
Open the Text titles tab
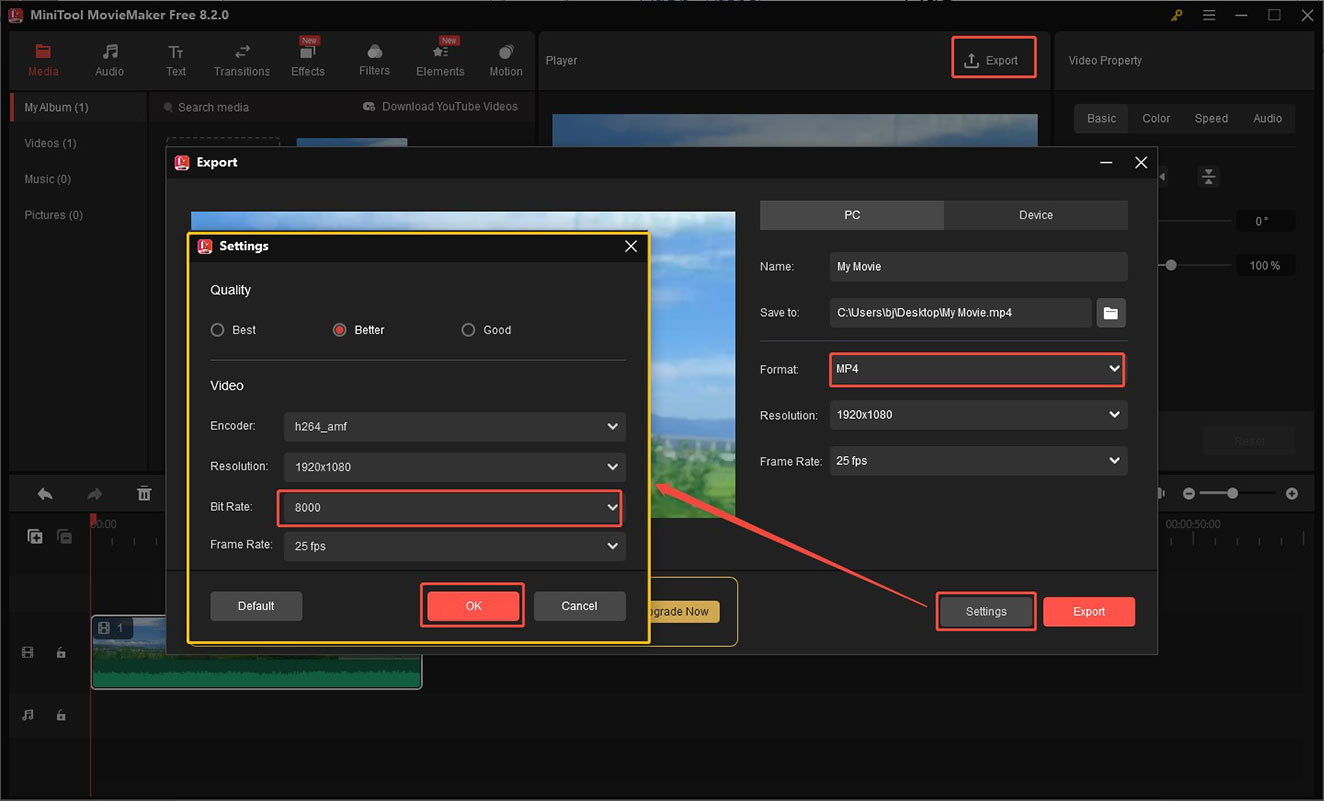coord(176,60)
